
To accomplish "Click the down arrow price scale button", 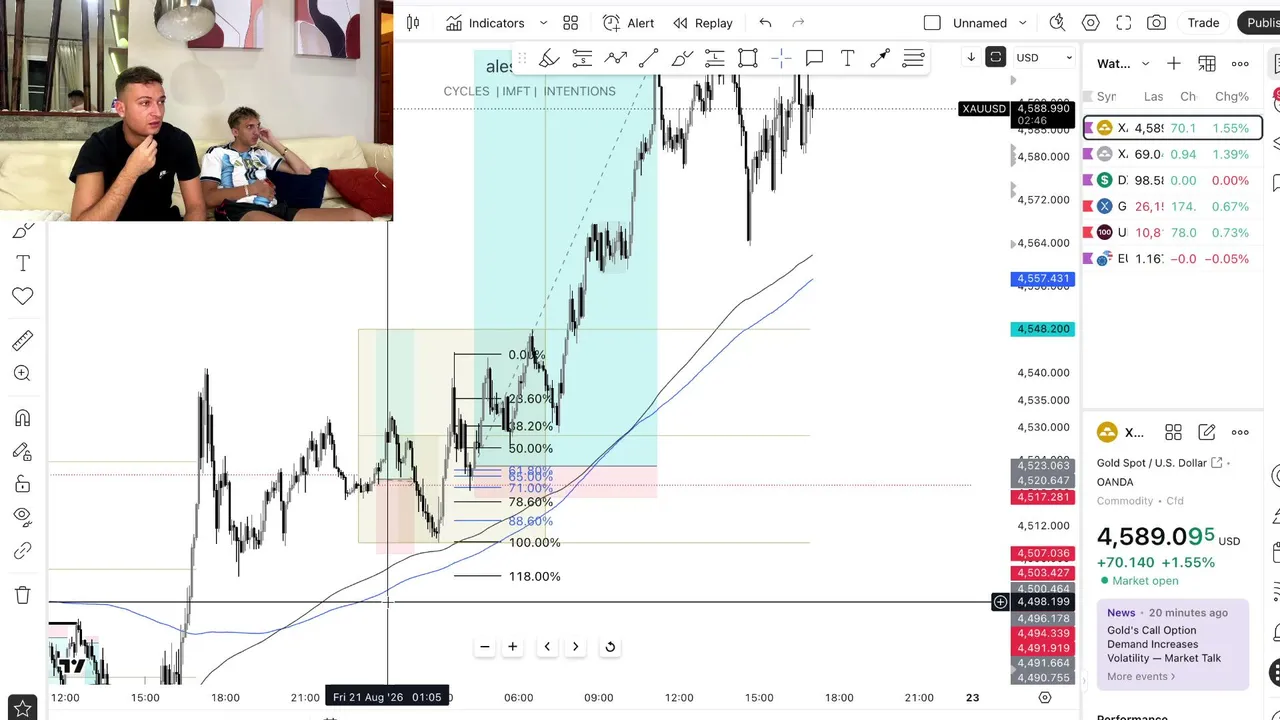I will [970, 57].
